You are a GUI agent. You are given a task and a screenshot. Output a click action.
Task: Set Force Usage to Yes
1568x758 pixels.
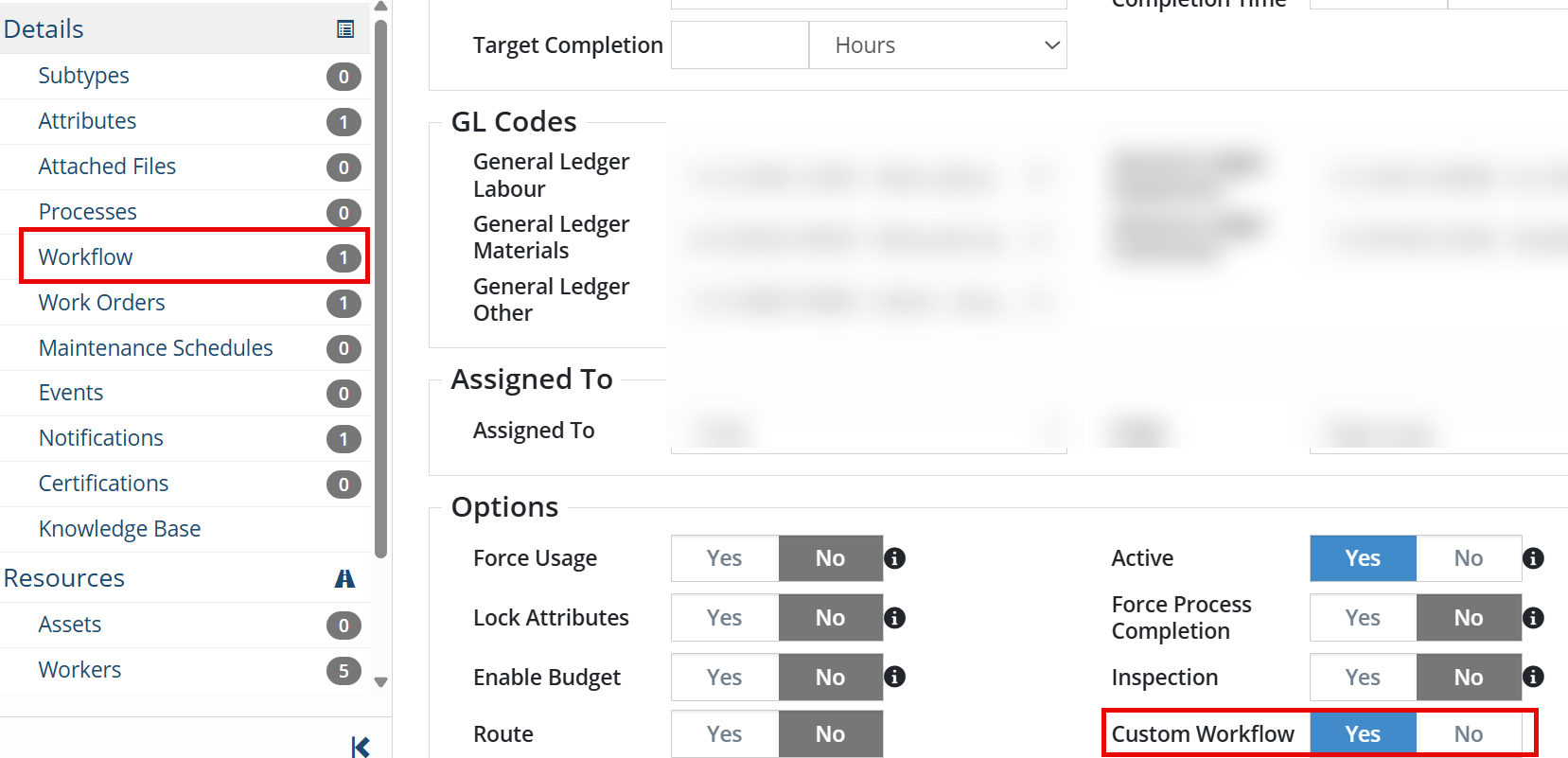(x=725, y=558)
